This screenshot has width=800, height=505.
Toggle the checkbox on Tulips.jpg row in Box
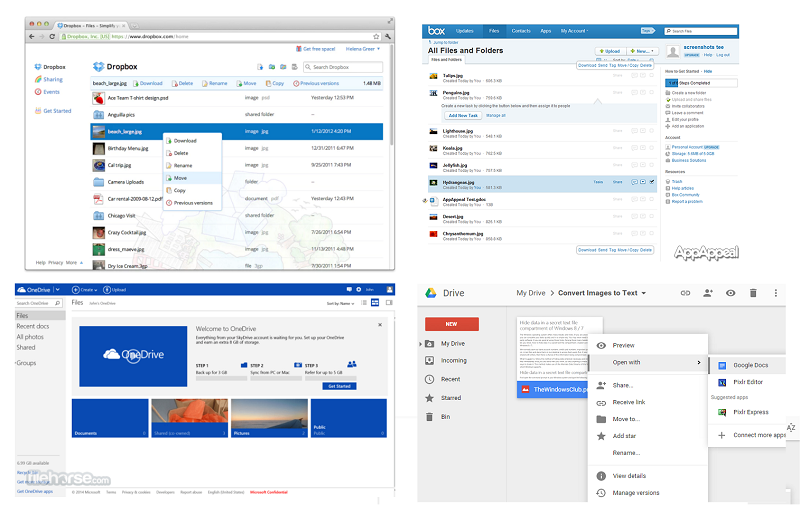pos(652,75)
